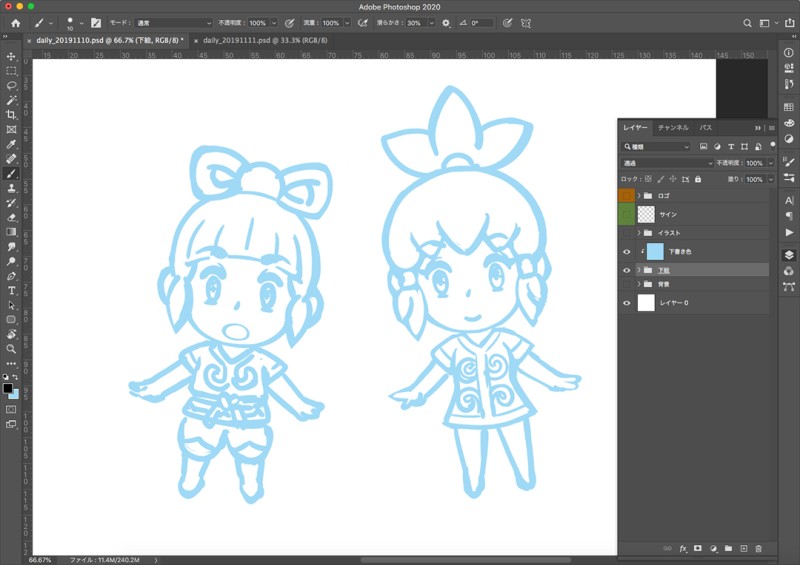Select the Rectangular Marquee tool

(x=11, y=71)
